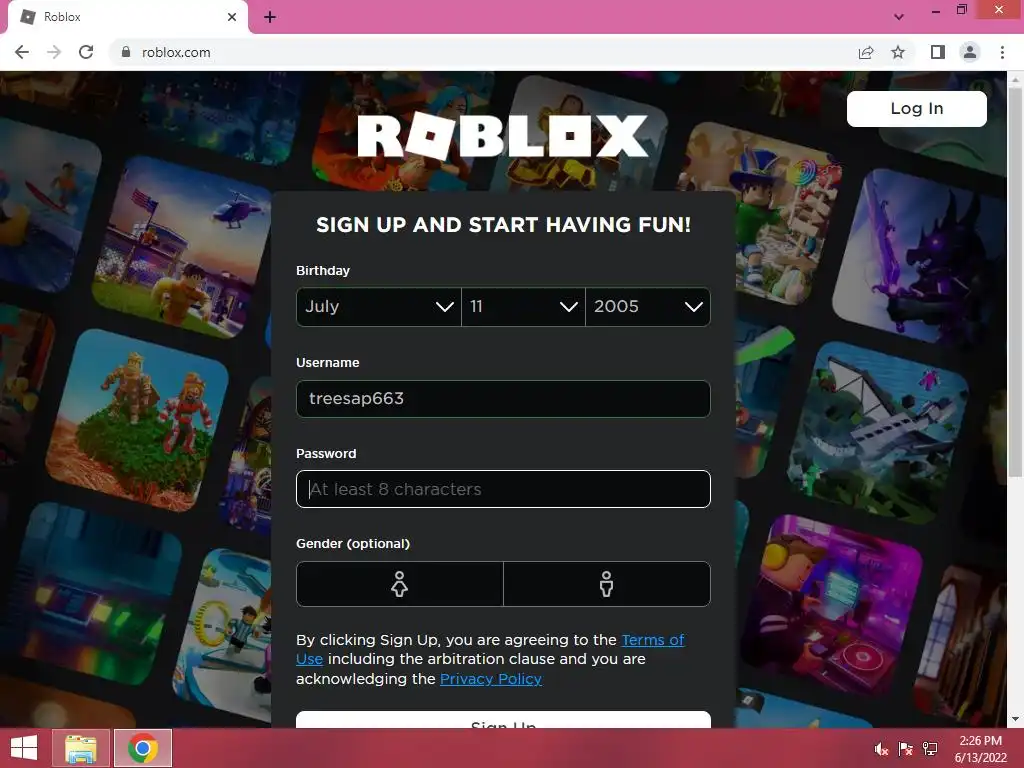Click the ship game thumbnail
1024x768 pixels.
tap(878, 431)
